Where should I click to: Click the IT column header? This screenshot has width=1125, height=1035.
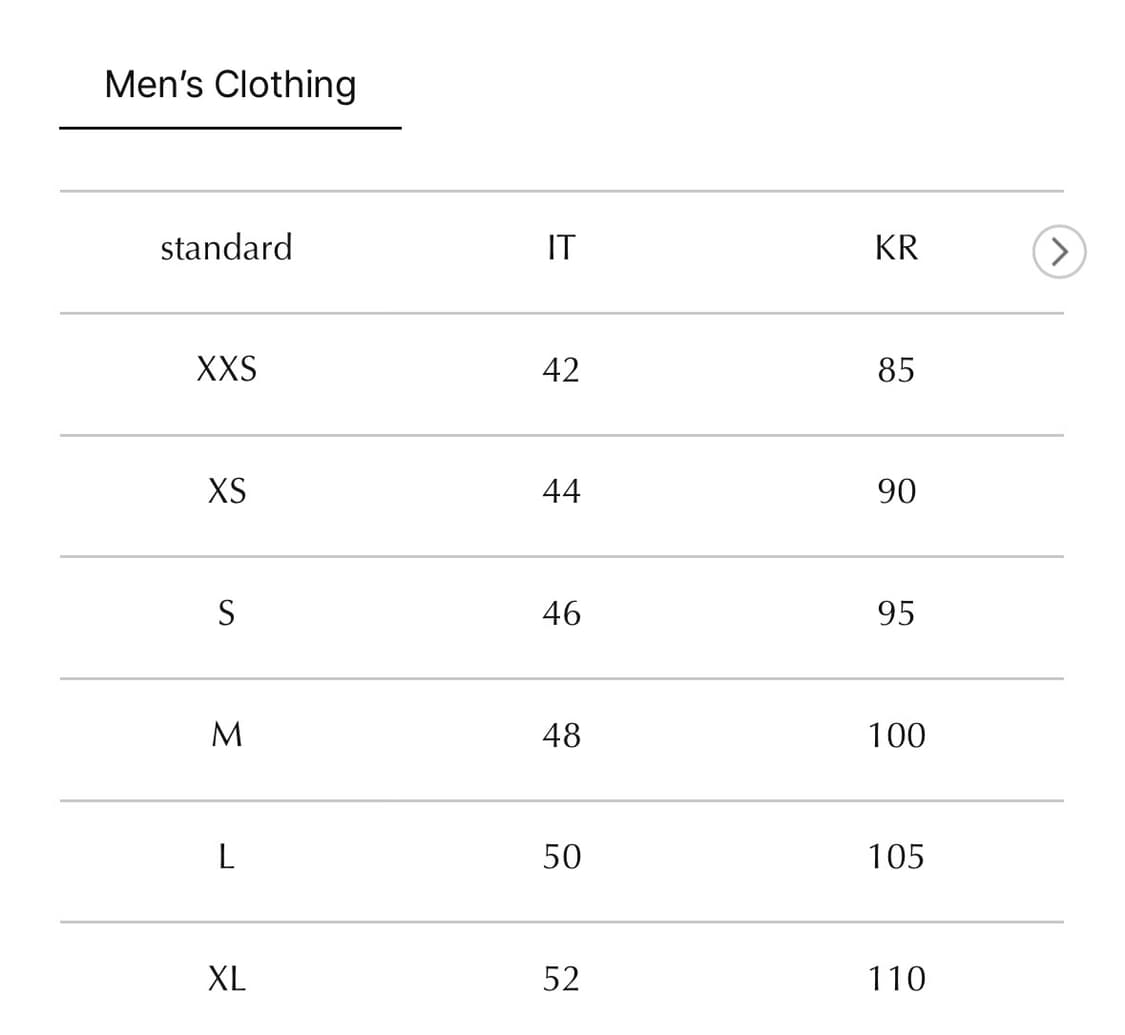click(x=561, y=248)
